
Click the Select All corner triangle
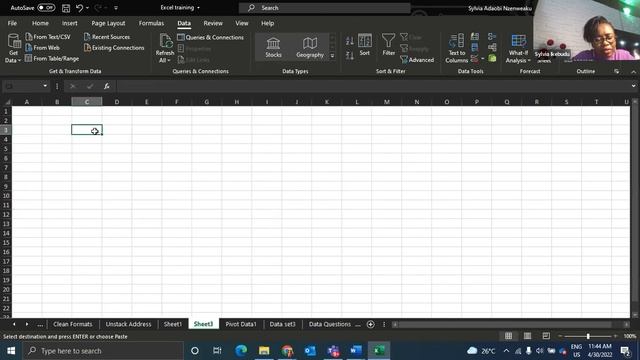(7, 102)
